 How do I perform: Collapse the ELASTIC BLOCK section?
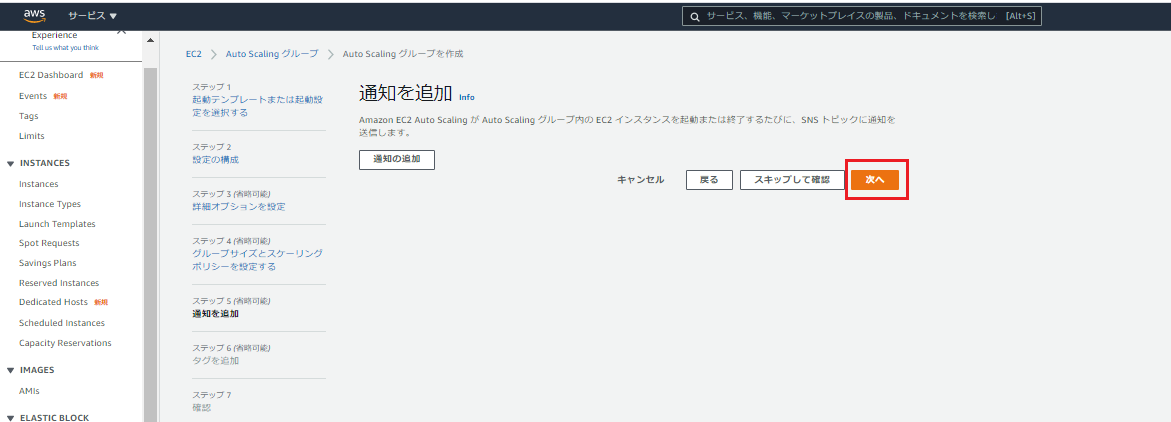pos(10,418)
